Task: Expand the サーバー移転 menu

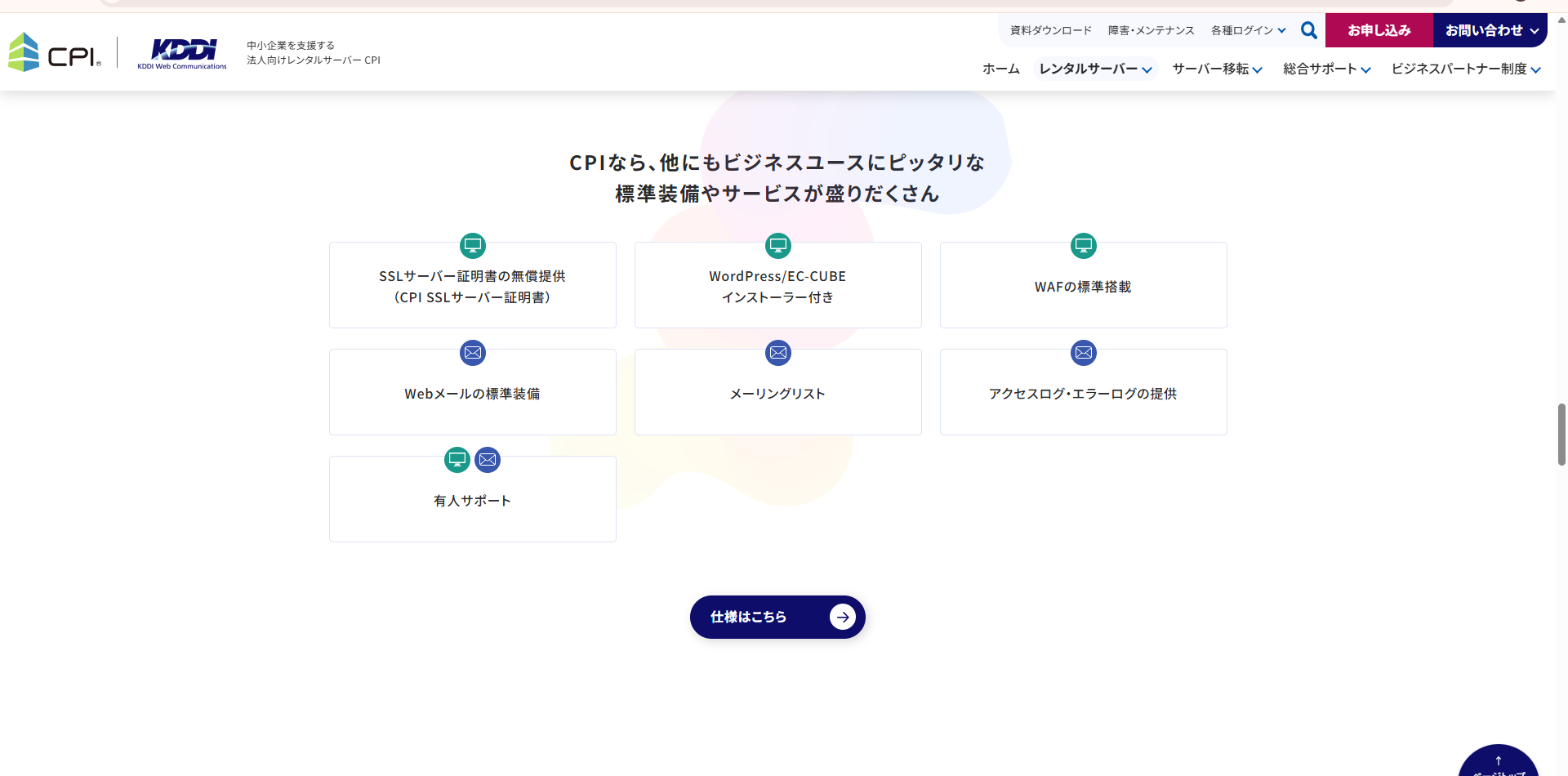Action: point(1217,69)
